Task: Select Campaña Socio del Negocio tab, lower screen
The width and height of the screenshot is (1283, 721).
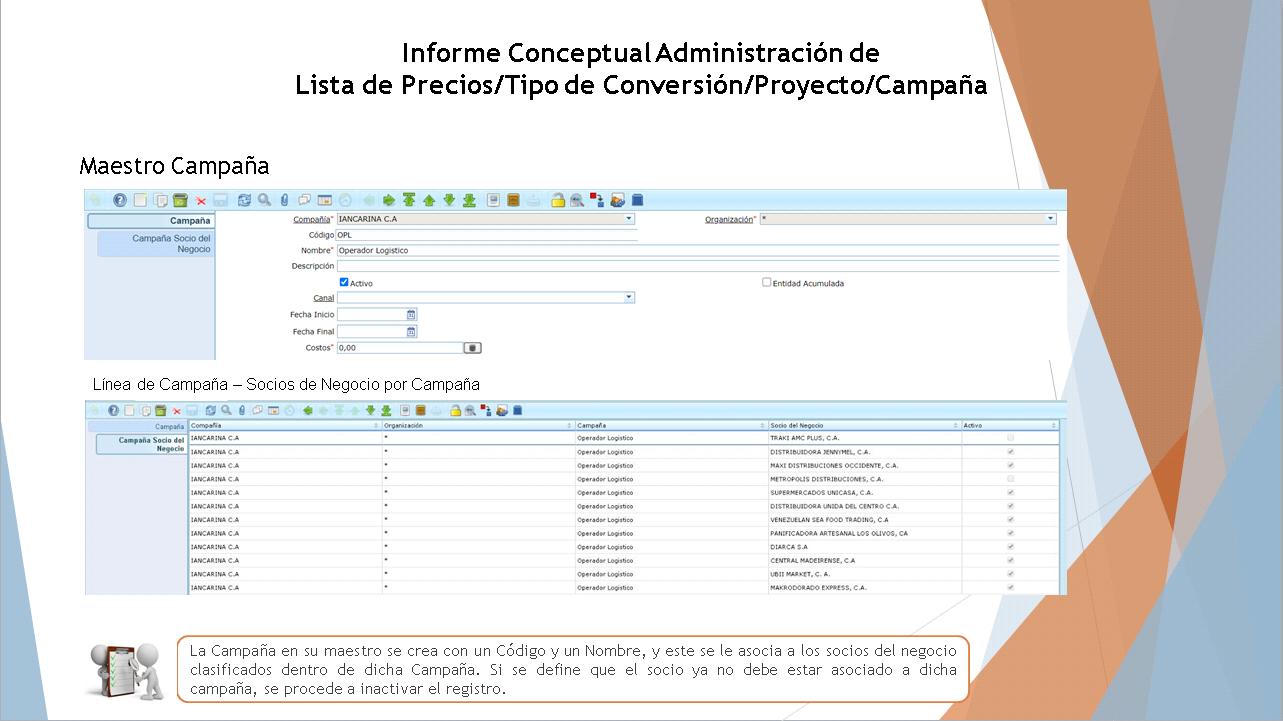Action: [142, 444]
